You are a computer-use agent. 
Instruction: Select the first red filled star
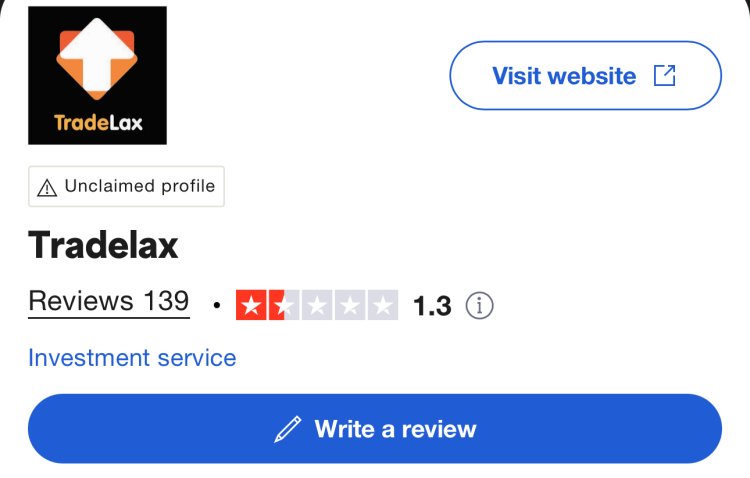pos(251,305)
